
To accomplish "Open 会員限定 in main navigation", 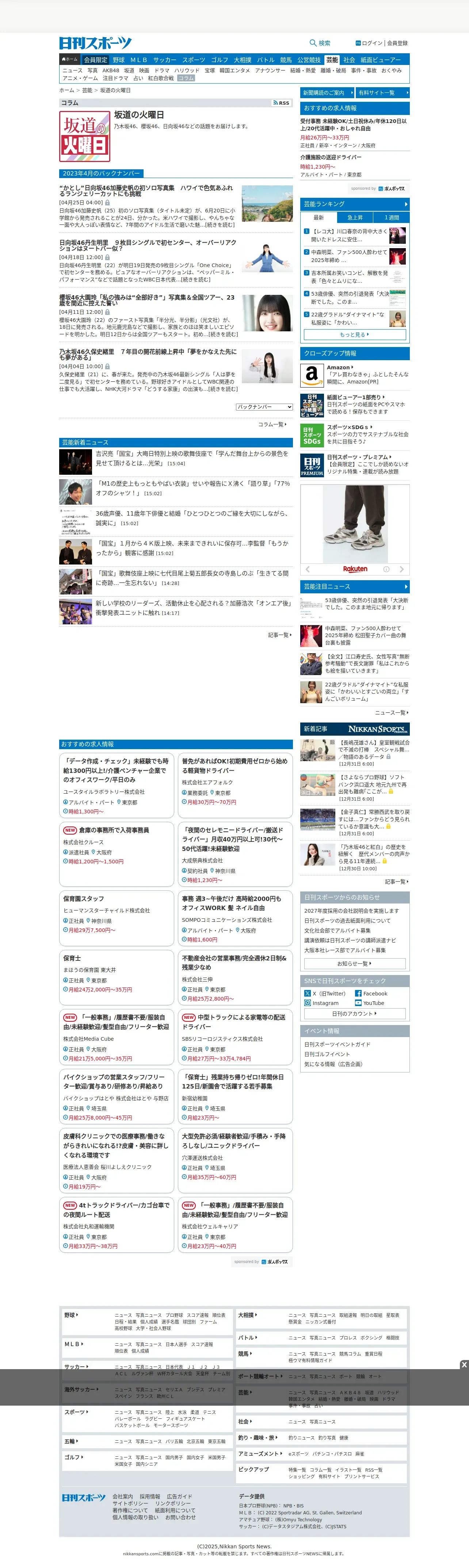I will coord(96,59).
